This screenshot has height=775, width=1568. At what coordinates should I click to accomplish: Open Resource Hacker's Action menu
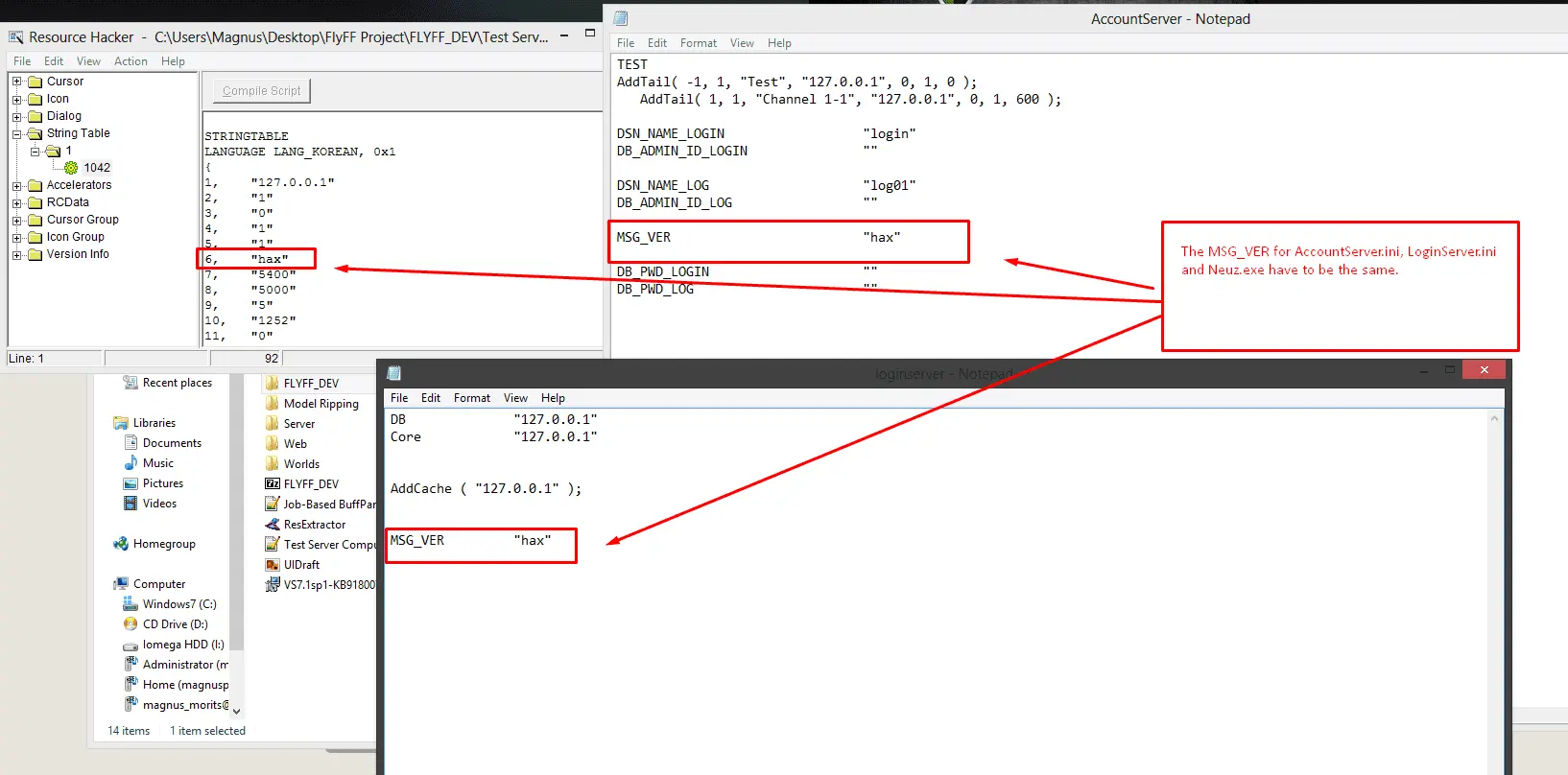click(131, 61)
